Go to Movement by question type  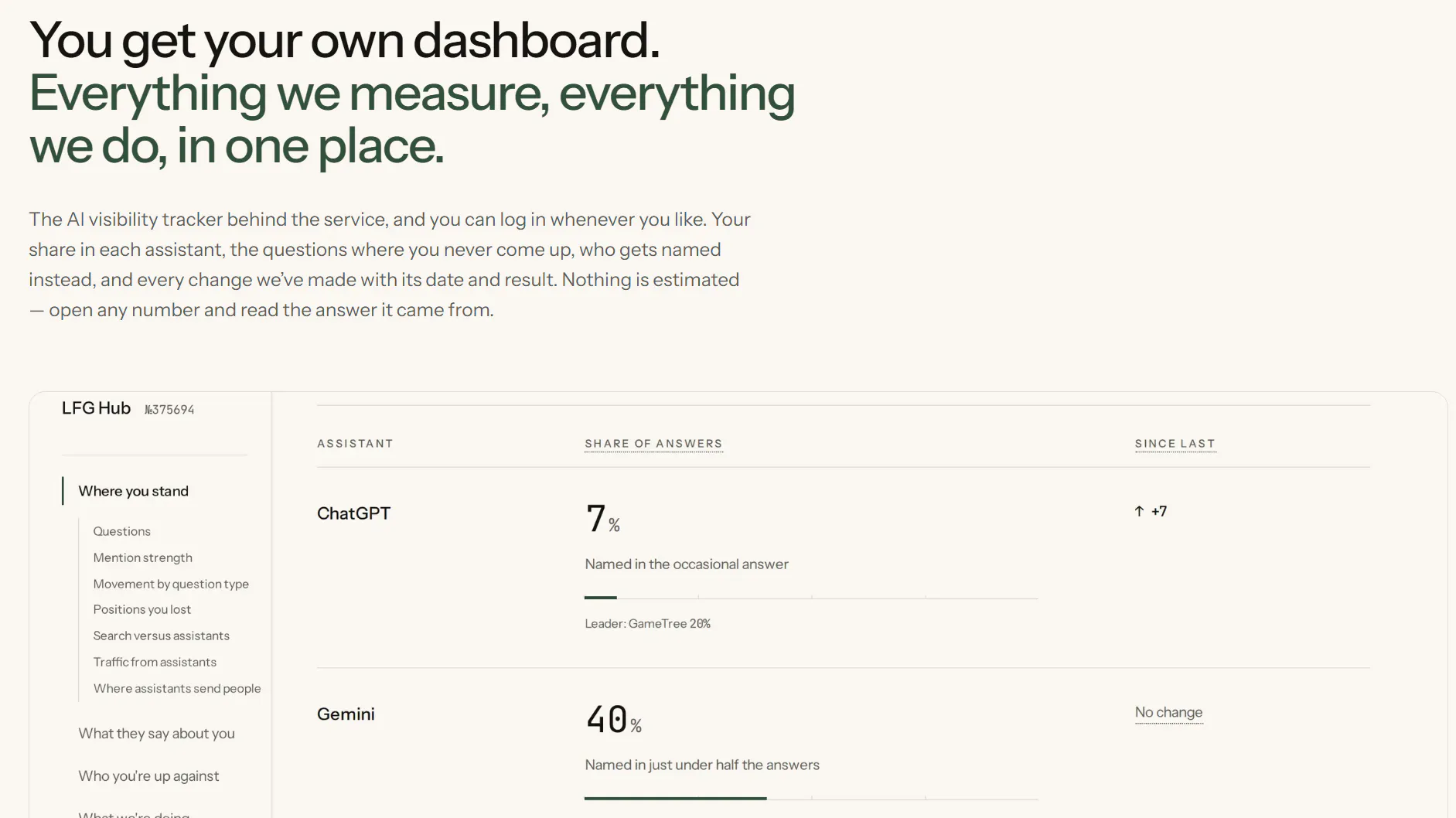(x=171, y=584)
